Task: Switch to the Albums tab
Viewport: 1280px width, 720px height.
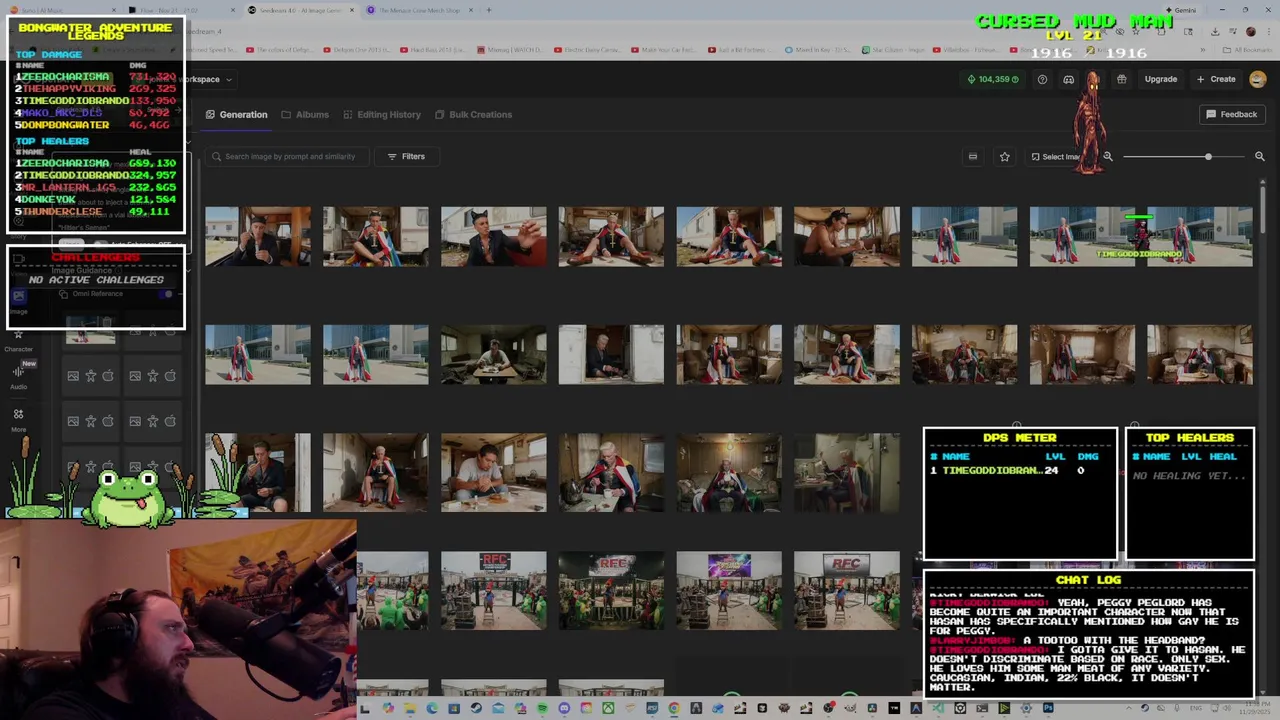Action: [305, 115]
